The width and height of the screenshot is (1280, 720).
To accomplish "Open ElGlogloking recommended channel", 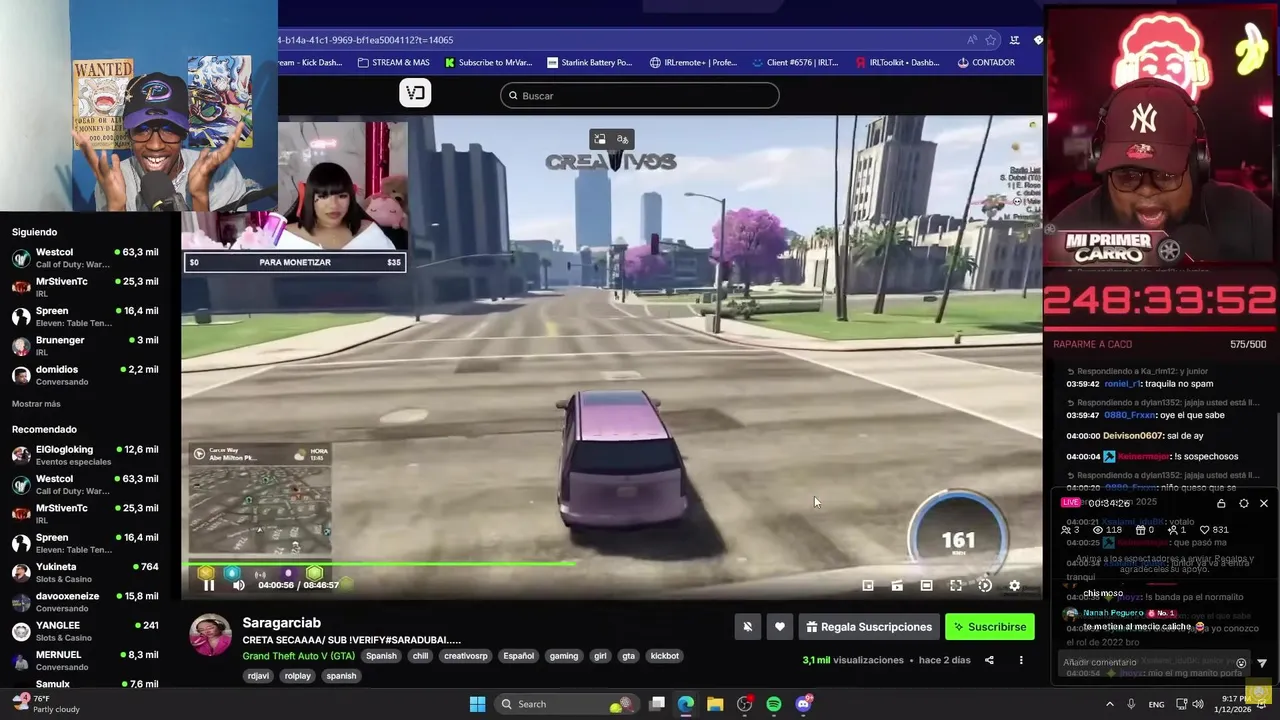I will pos(85,455).
